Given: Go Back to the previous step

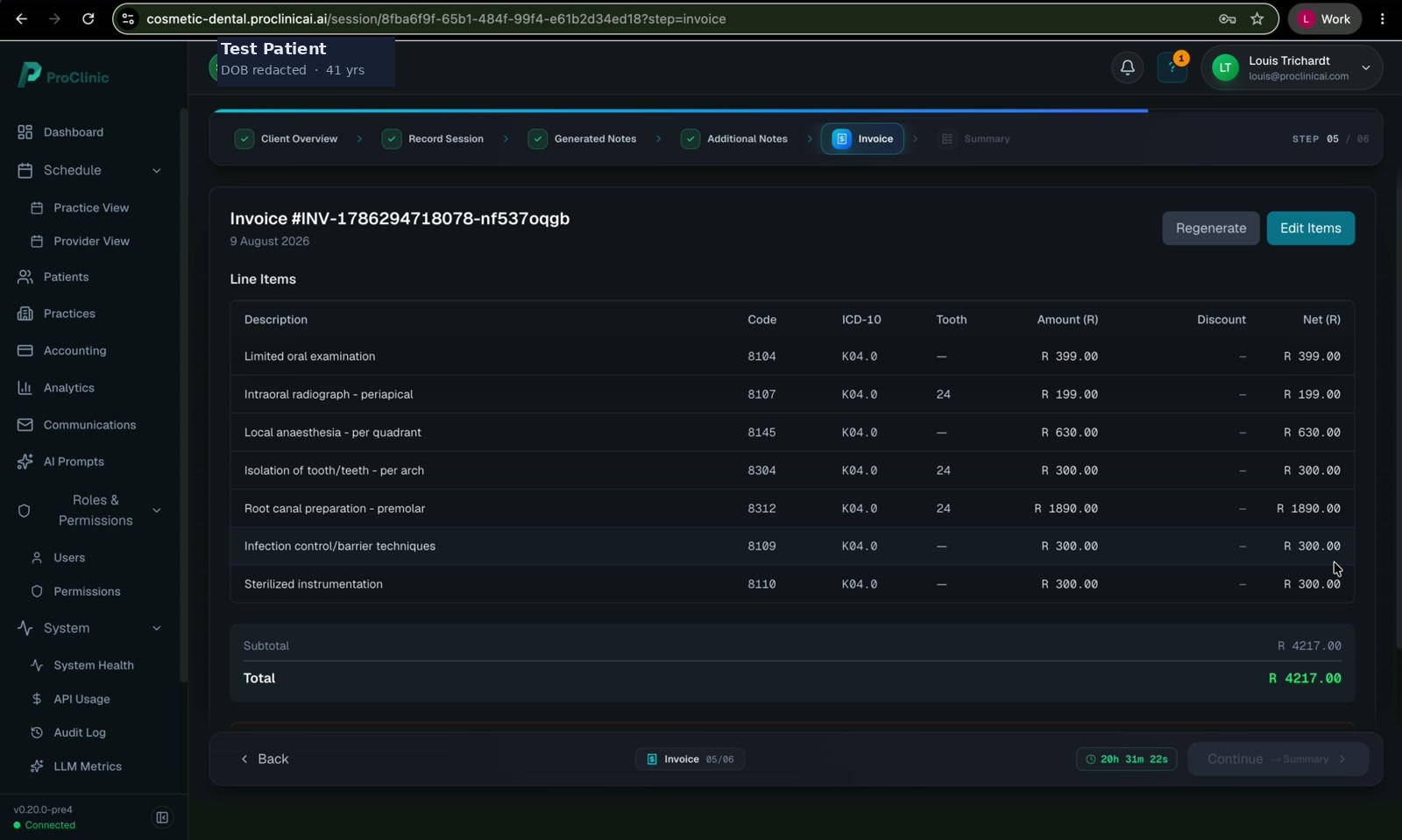Looking at the screenshot, I should pyautogui.click(x=265, y=759).
